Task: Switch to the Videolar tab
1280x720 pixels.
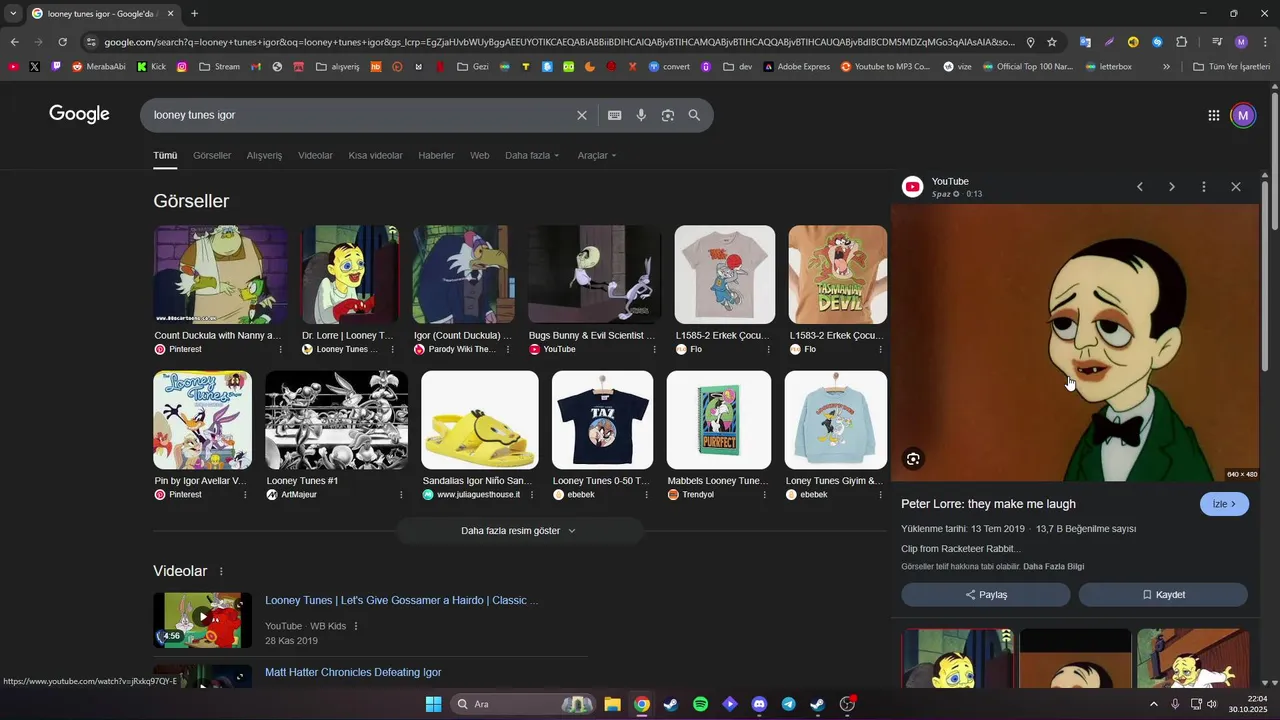Action: coord(315,156)
